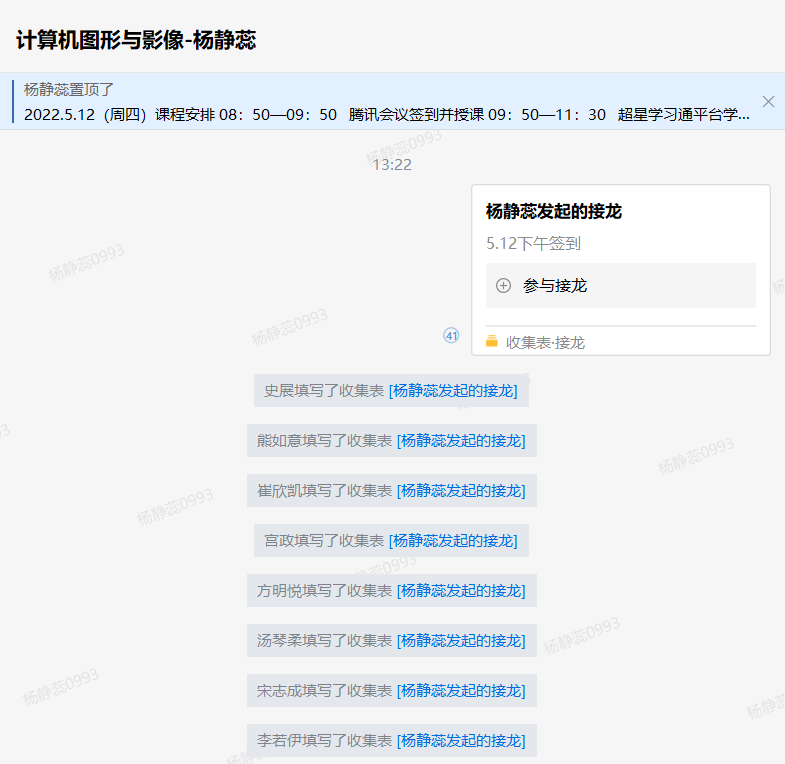The image size is (785, 764).
Task: Open the 接龙 link in 崔欣凯's message
Action: tap(461, 491)
